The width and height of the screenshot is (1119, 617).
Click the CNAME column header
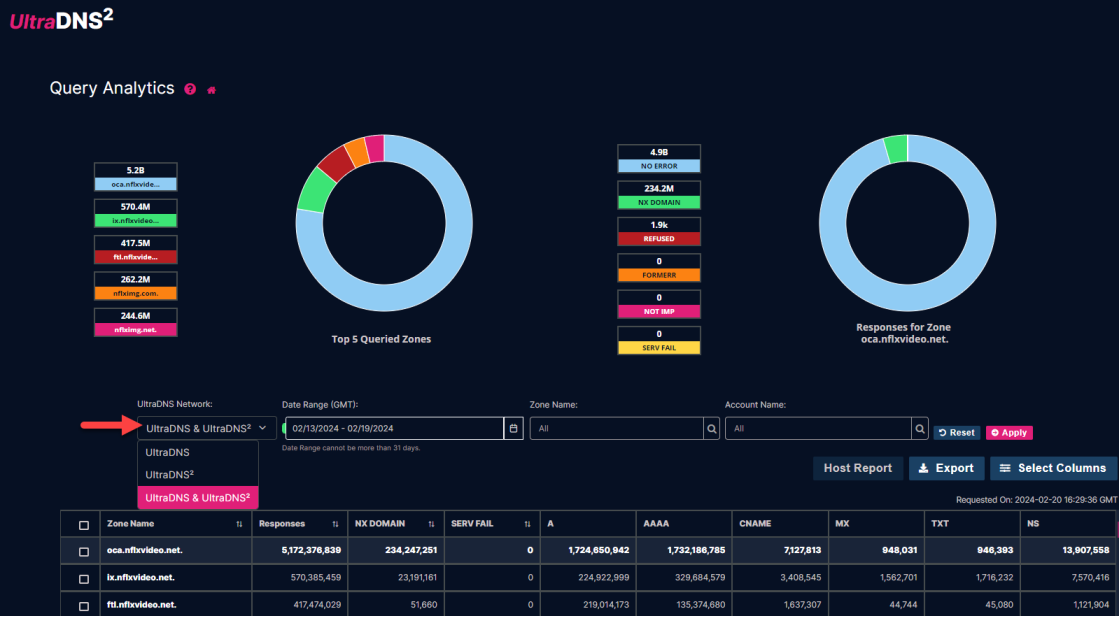tap(779, 524)
